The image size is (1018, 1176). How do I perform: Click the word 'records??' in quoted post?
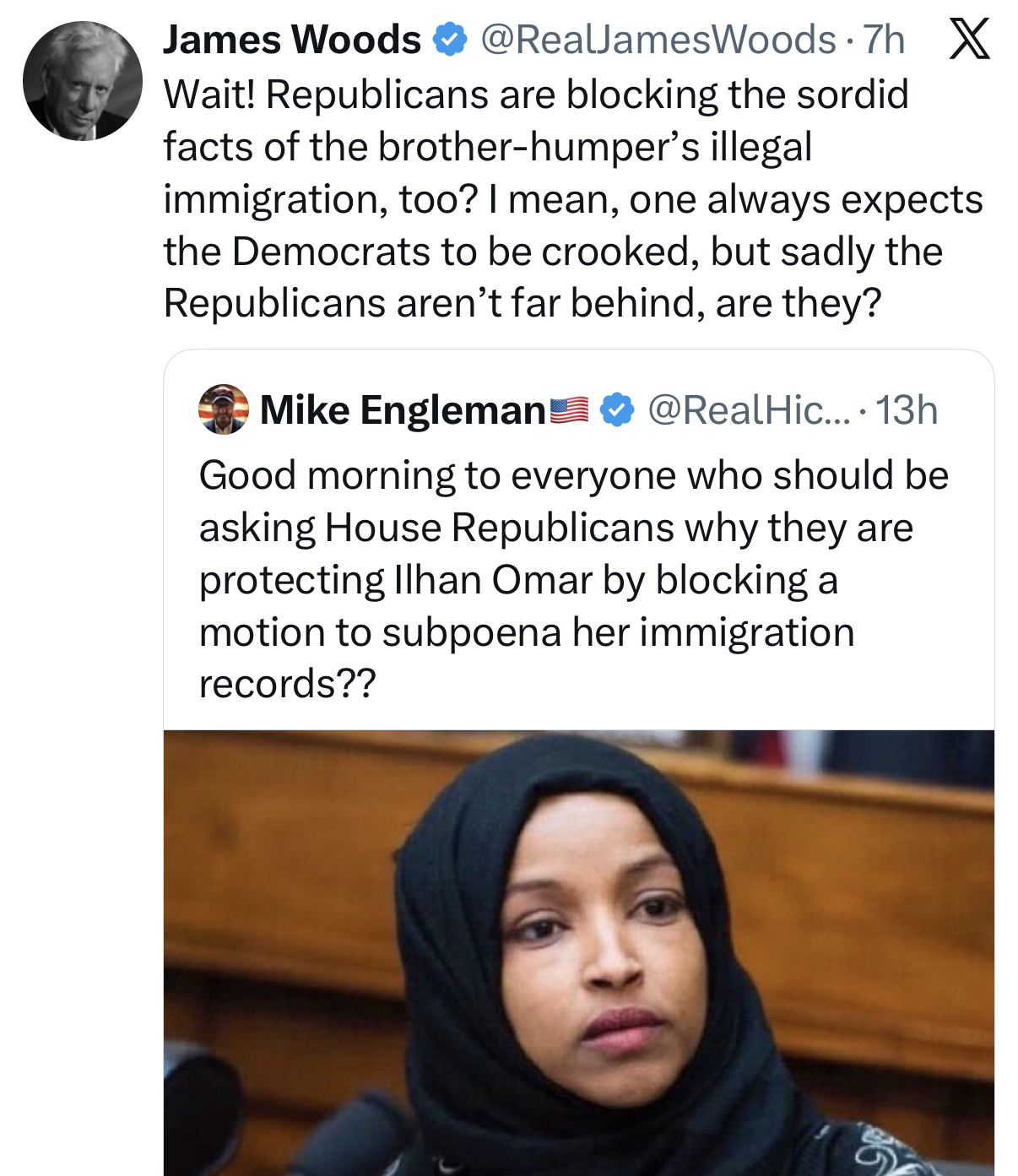tap(287, 684)
